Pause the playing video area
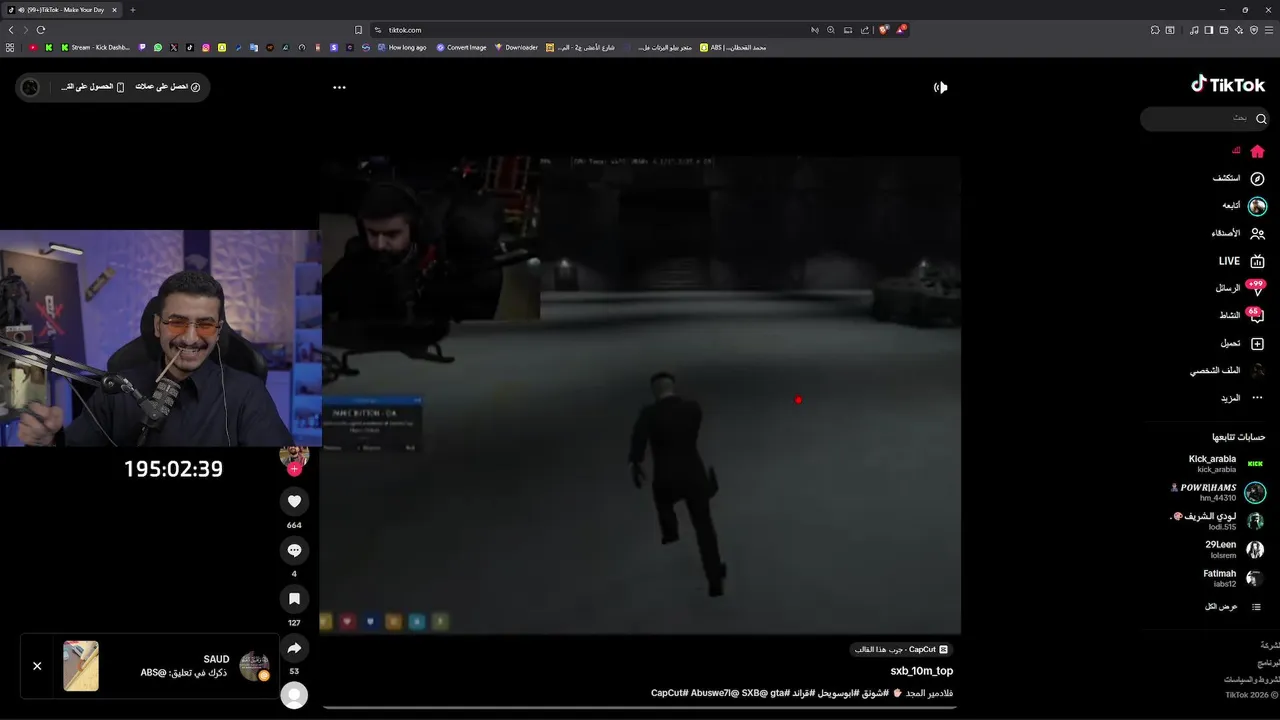This screenshot has height=720, width=1280. (x=640, y=395)
